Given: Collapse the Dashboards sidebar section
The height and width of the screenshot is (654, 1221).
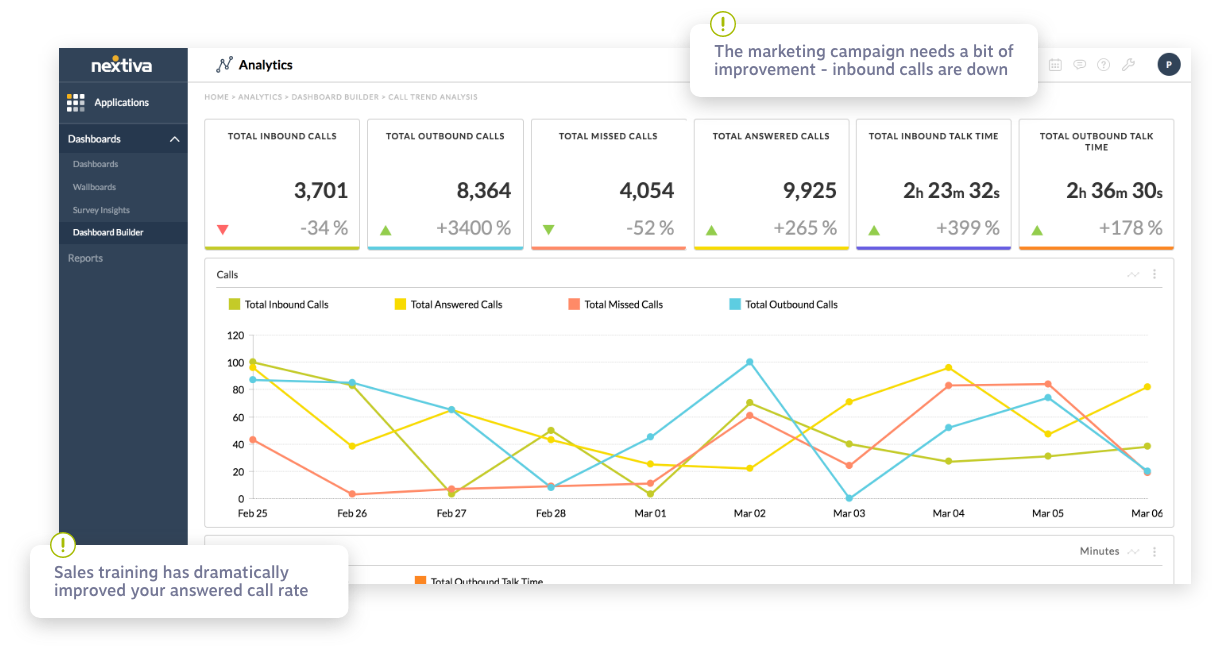Looking at the screenshot, I should click(x=174, y=140).
